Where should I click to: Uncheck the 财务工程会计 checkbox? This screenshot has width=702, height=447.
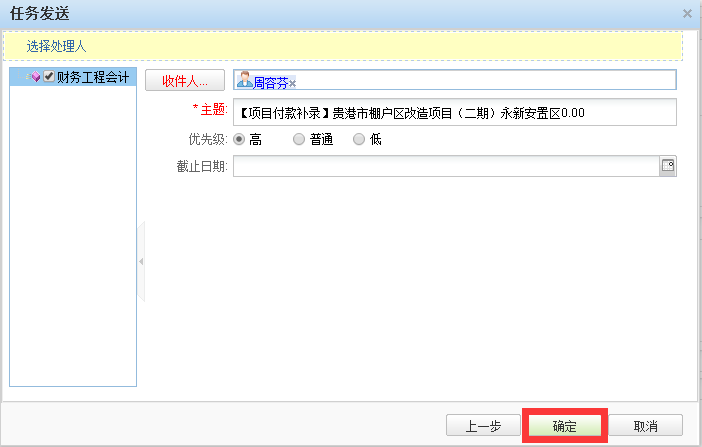tap(49, 77)
